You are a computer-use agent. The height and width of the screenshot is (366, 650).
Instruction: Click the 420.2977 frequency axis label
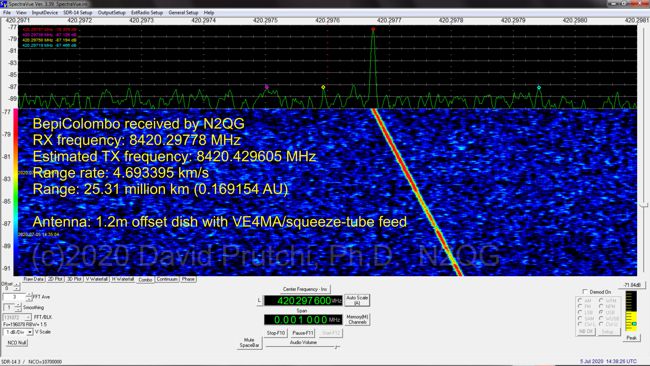click(389, 20)
